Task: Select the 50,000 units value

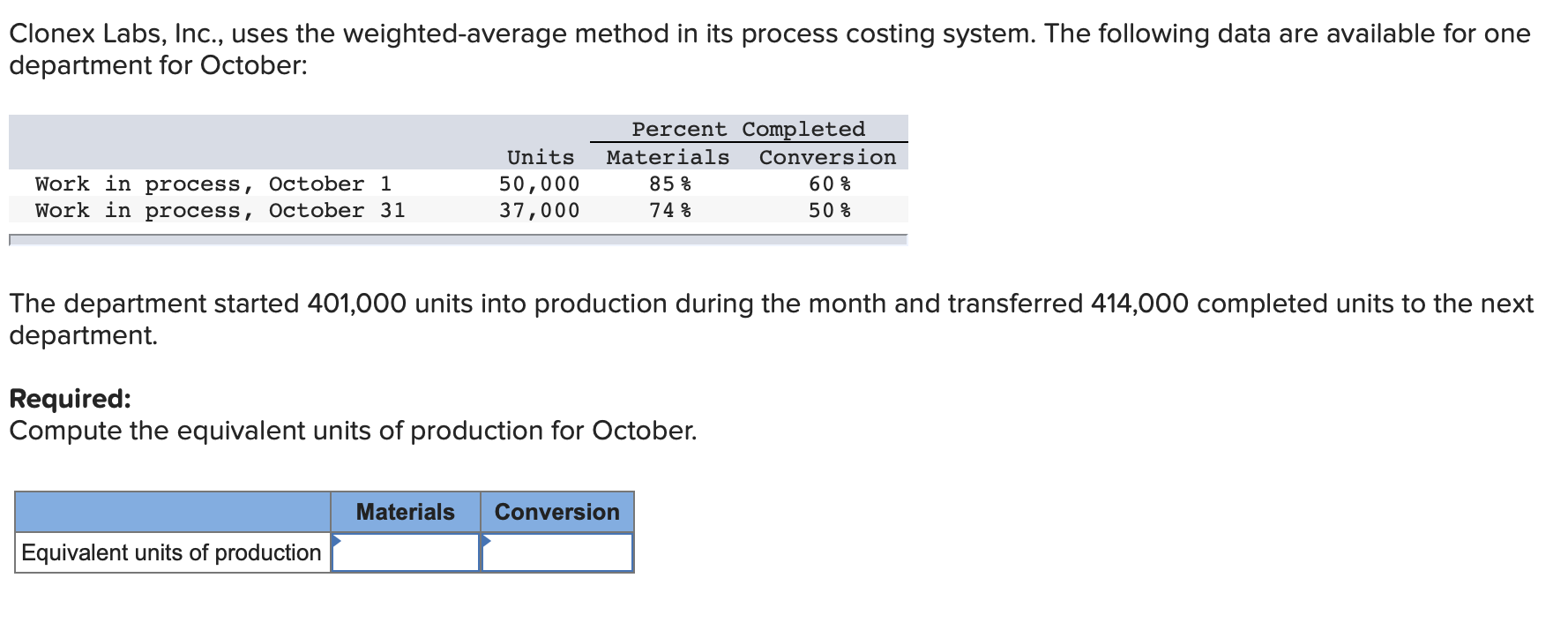Action: [538, 184]
